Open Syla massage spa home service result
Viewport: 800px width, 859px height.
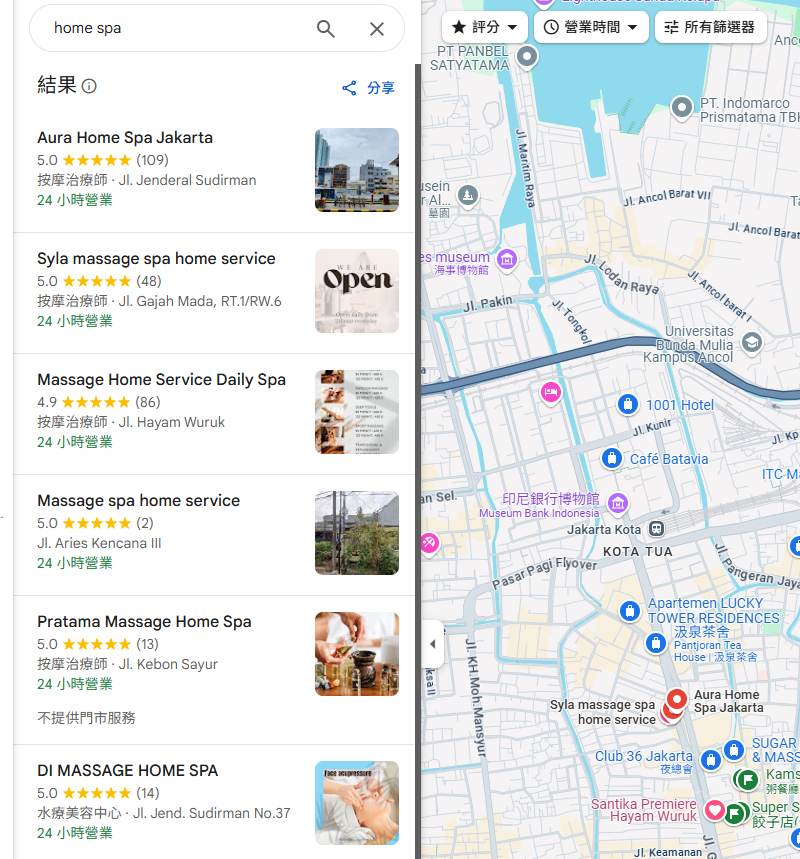coord(214,293)
